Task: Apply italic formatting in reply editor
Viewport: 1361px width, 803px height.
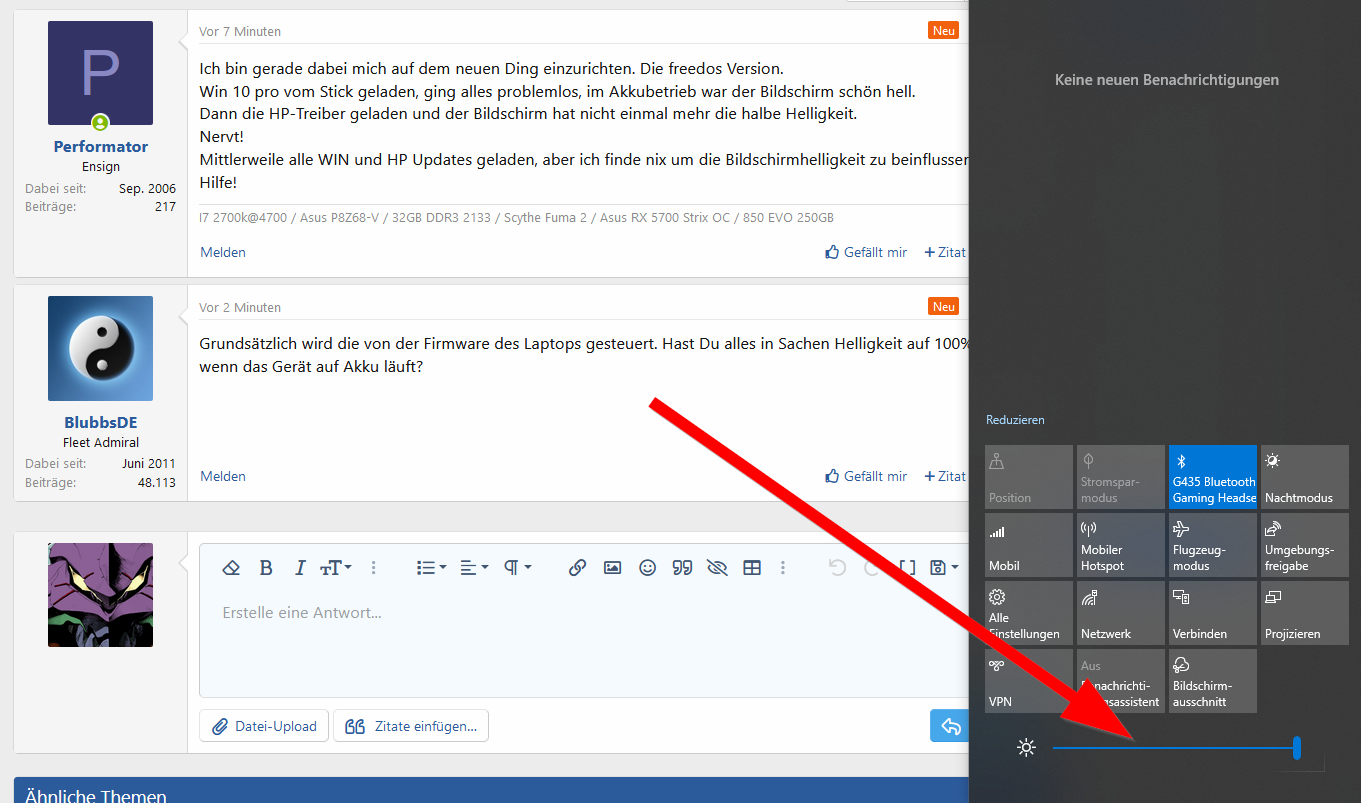Action: 299,567
